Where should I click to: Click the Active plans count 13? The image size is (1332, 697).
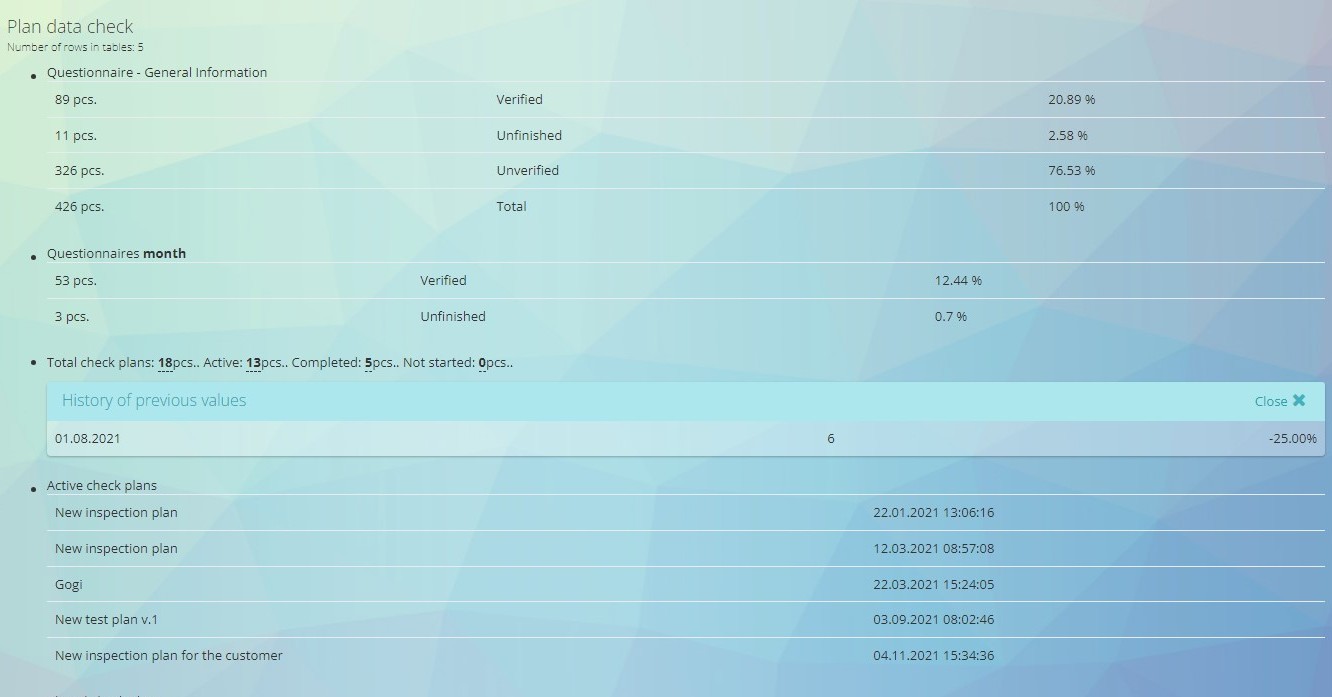(x=253, y=363)
